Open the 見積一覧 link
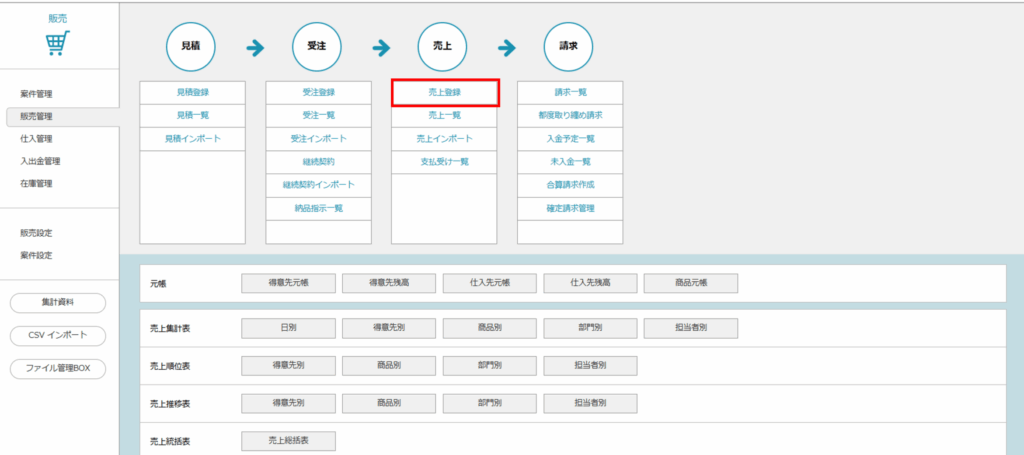 192,115
